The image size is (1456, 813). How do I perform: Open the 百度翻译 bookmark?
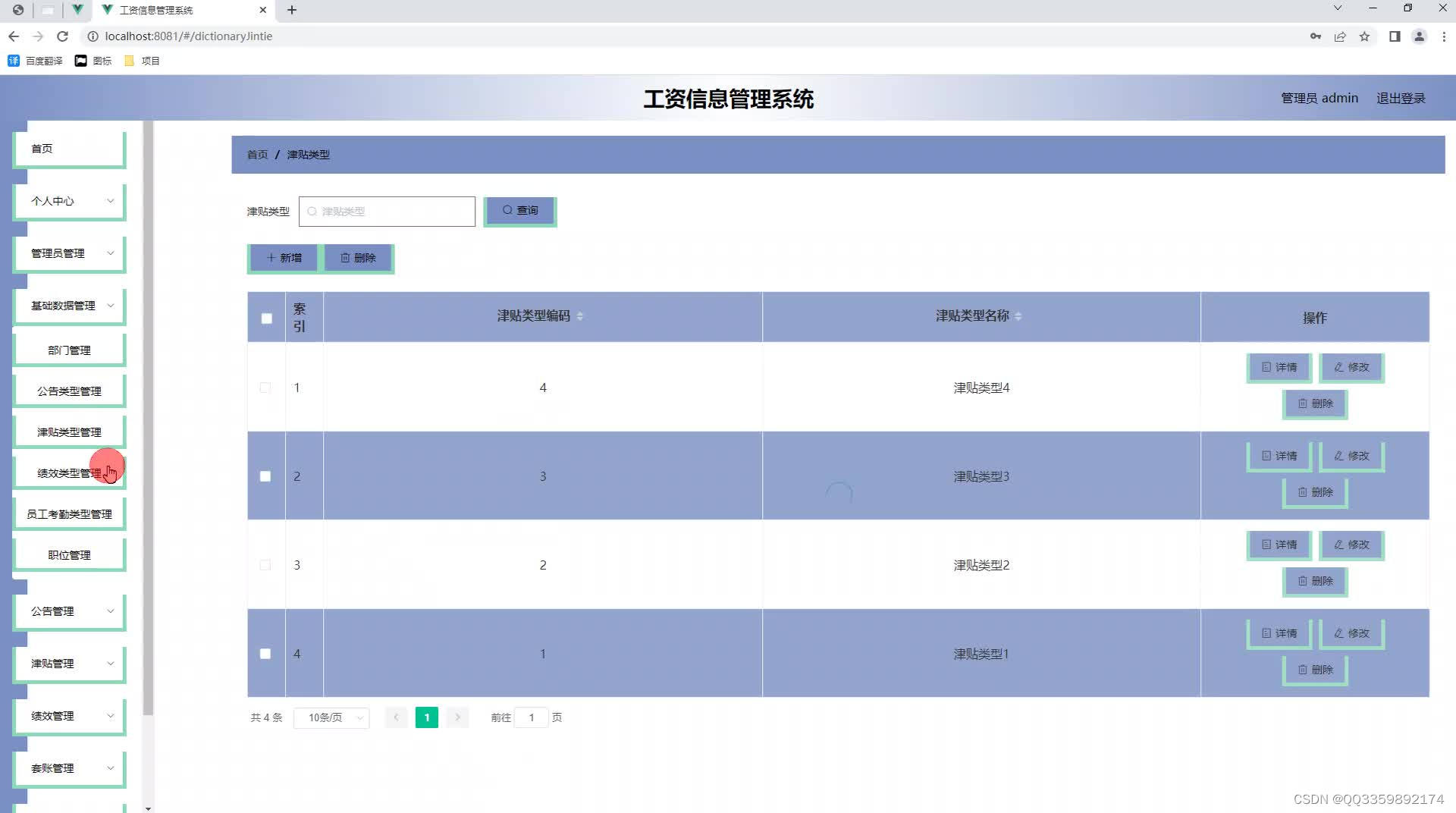click(35, 61)
